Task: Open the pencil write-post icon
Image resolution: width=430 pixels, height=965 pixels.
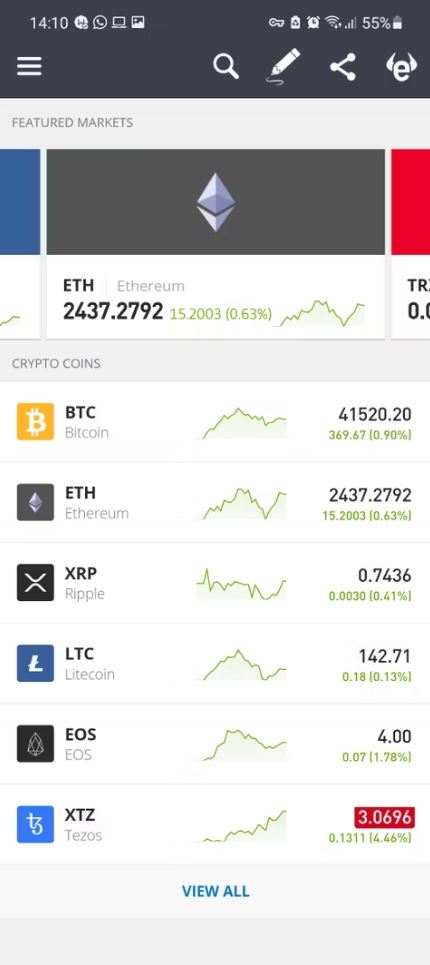Action: coord(284,66)
